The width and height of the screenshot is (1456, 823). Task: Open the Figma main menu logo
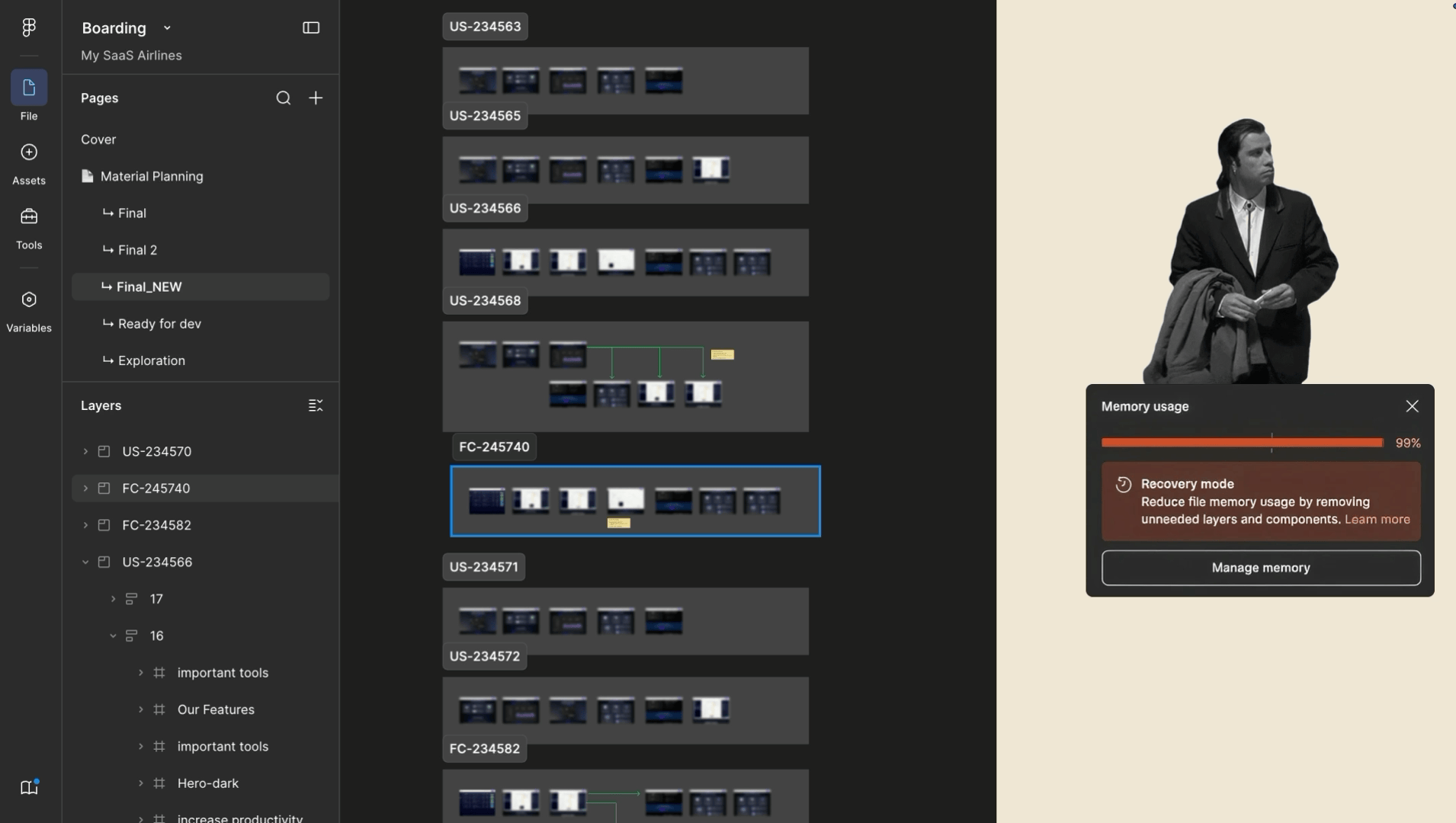tap(29, 27)
